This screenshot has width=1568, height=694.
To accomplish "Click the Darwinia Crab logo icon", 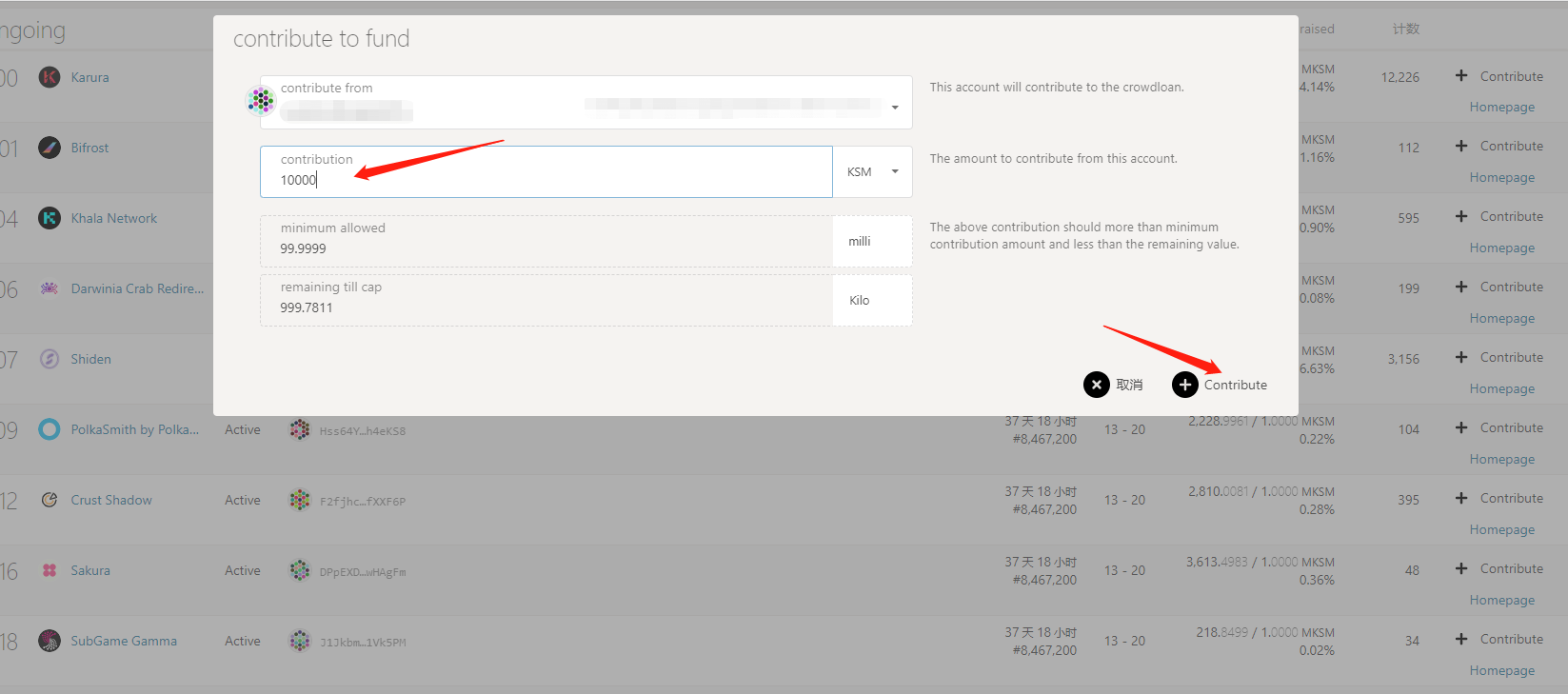I will (x=50, y=288).
